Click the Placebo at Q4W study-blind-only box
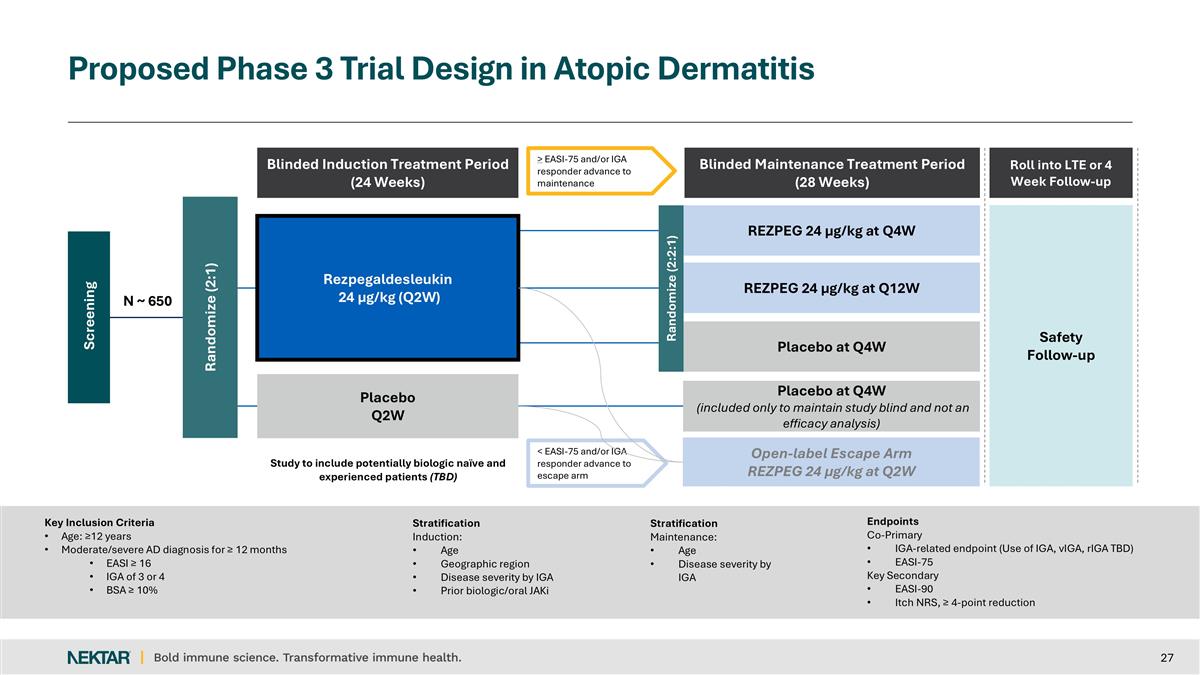This screenshot has width=1200, height=675. (x=832, y=406)
